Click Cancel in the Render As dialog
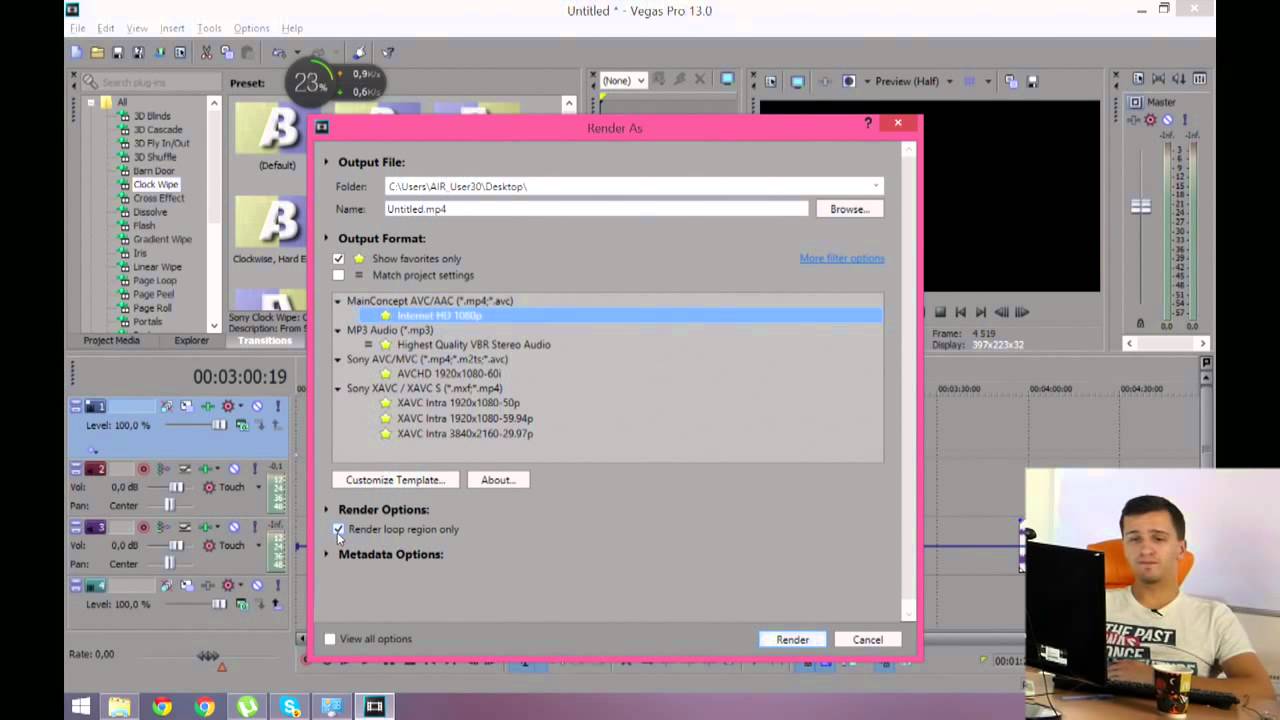This screenshot has width=1280, height=720. coord(867,640)
